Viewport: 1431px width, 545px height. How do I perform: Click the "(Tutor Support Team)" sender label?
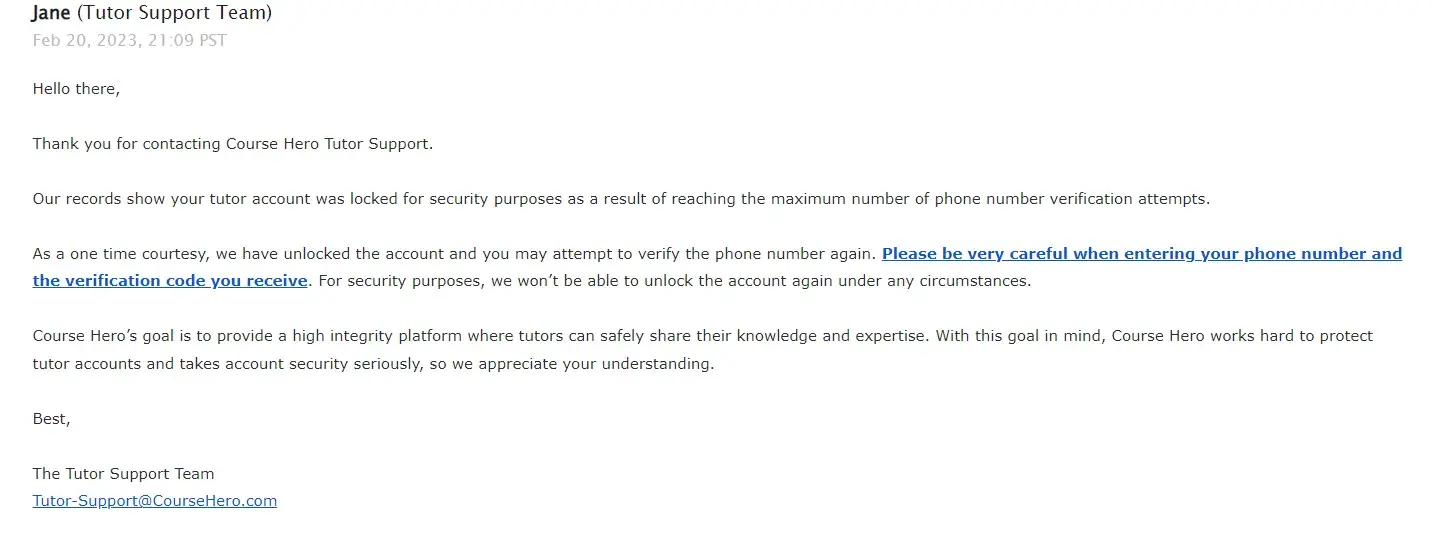point(174,14)
